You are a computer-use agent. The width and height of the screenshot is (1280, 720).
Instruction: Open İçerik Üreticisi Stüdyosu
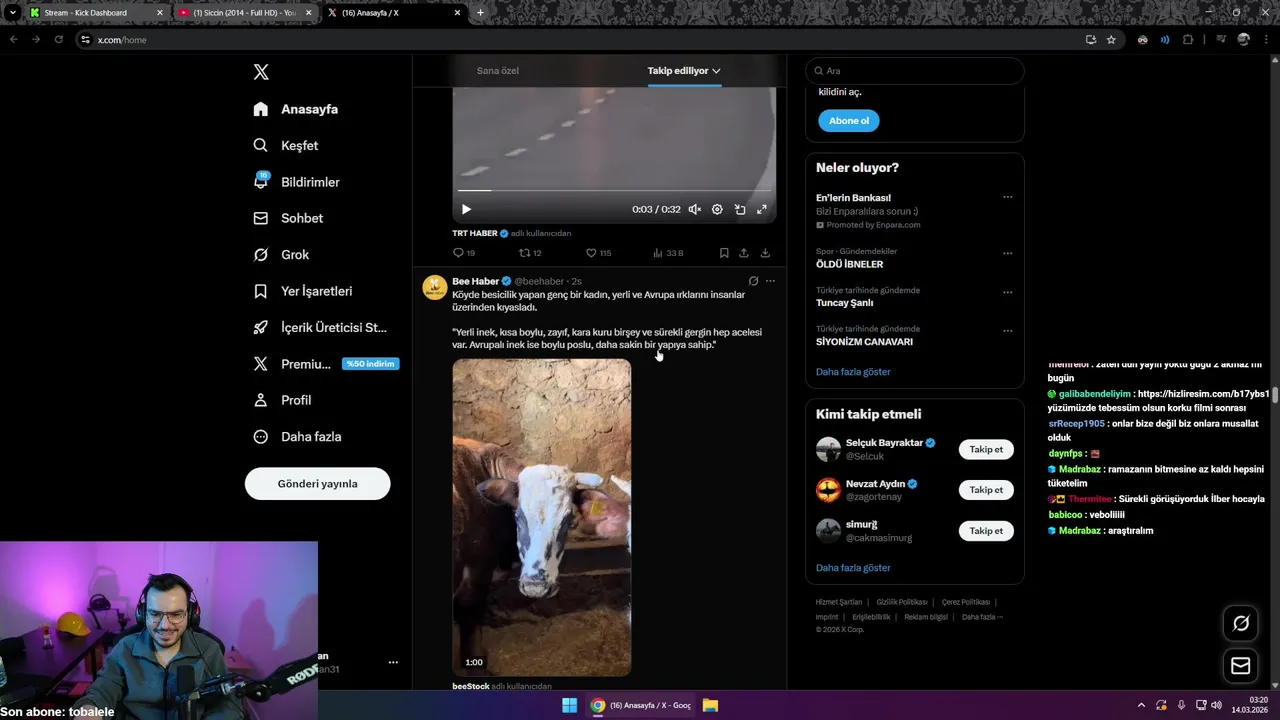tap(320, 327)
